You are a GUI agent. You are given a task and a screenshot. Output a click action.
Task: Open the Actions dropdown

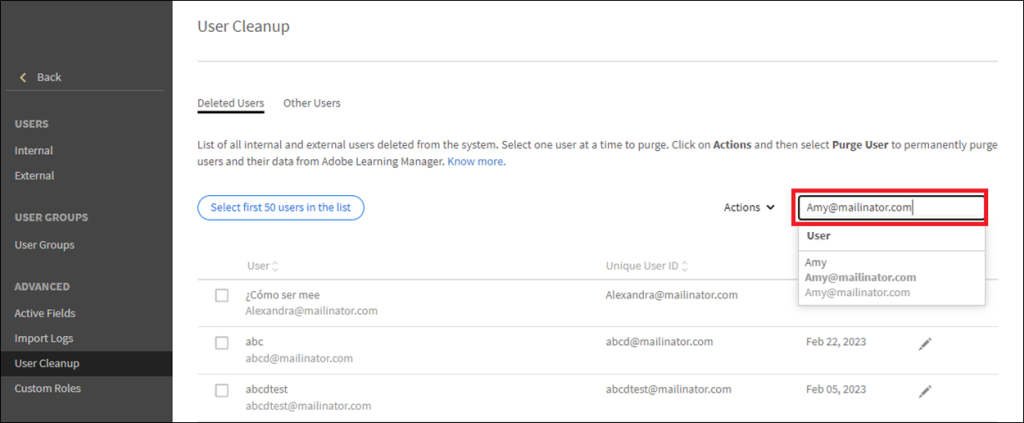pos(749,208)
